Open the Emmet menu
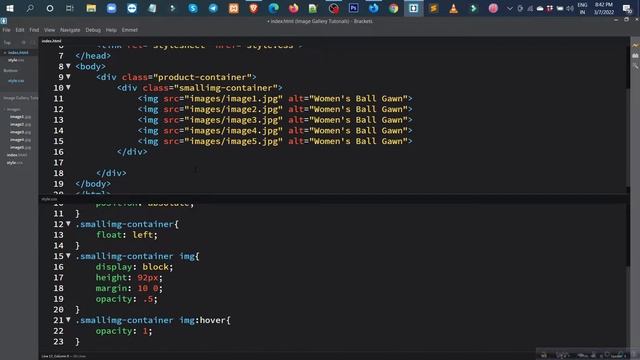 [130, 30]
